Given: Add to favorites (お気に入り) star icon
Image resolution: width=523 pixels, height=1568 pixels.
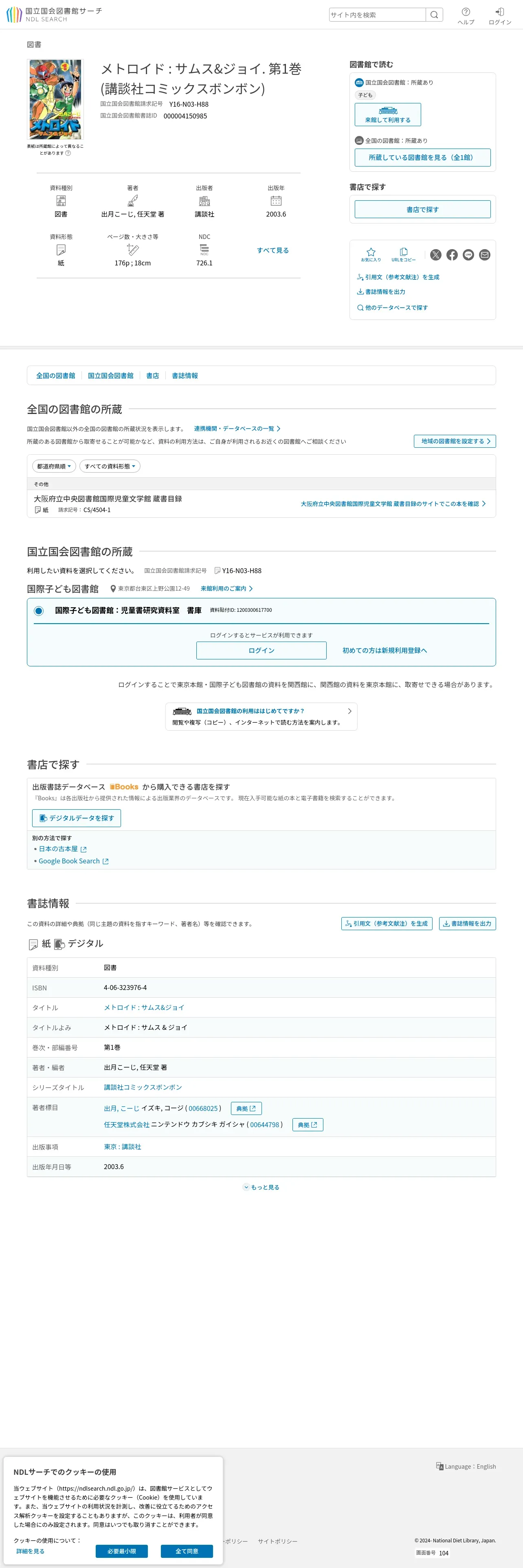Looking at the screenshot, I should (371, 254).
